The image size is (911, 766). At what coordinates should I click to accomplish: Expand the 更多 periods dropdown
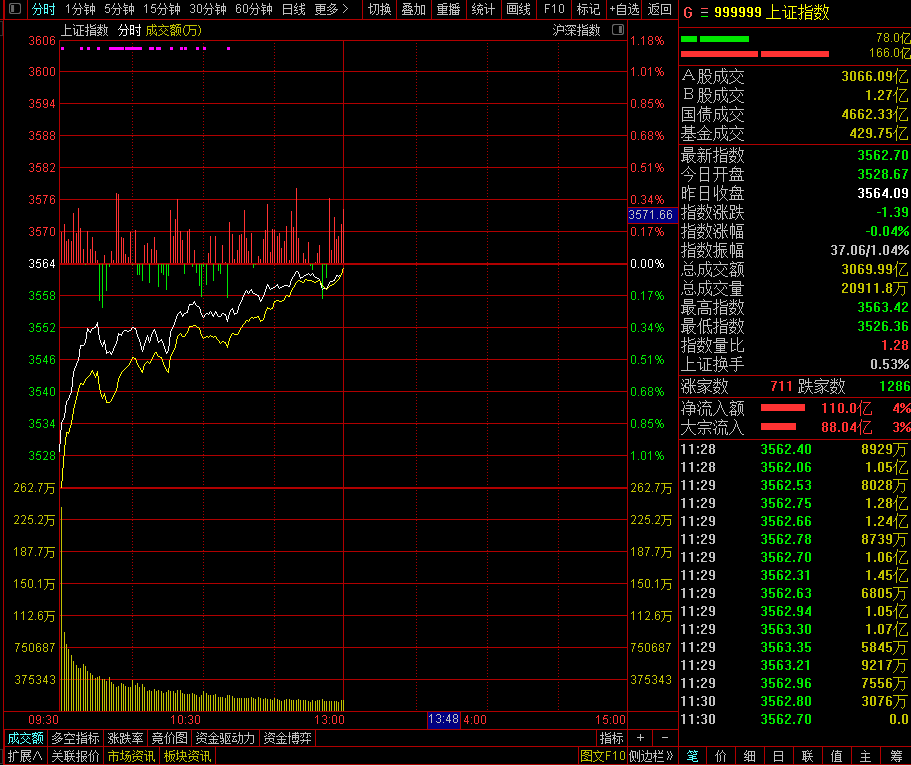click(x=331, y=9)
